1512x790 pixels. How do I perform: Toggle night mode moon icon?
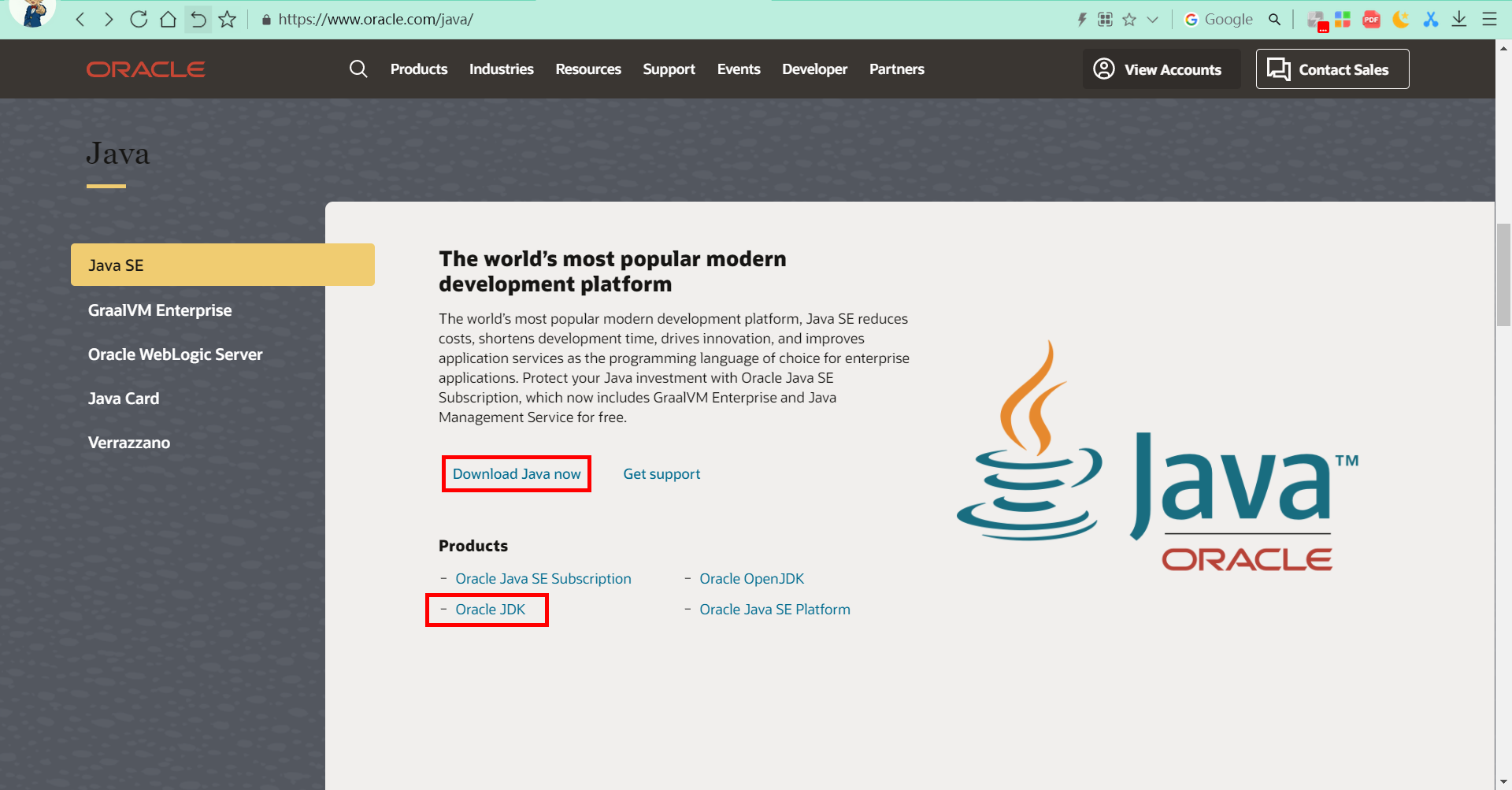tap(1401, 20)
